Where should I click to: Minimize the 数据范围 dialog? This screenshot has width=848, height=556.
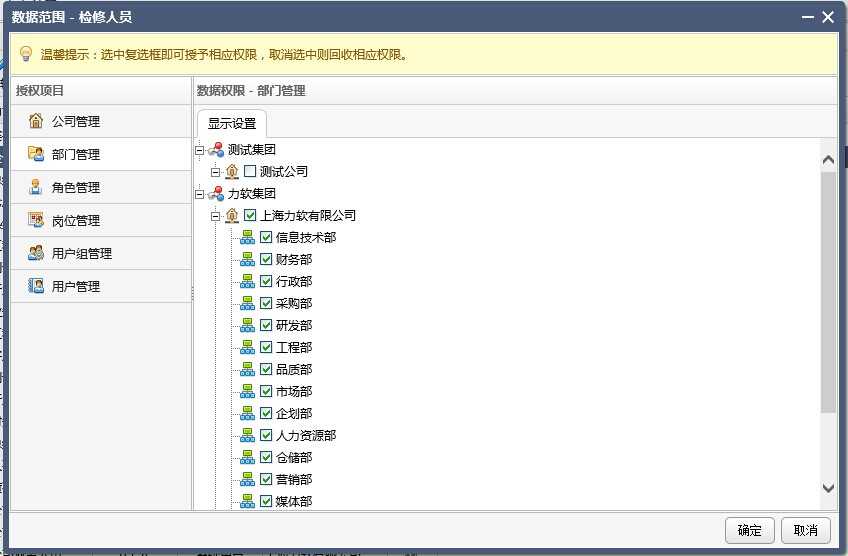pos(807,17)
